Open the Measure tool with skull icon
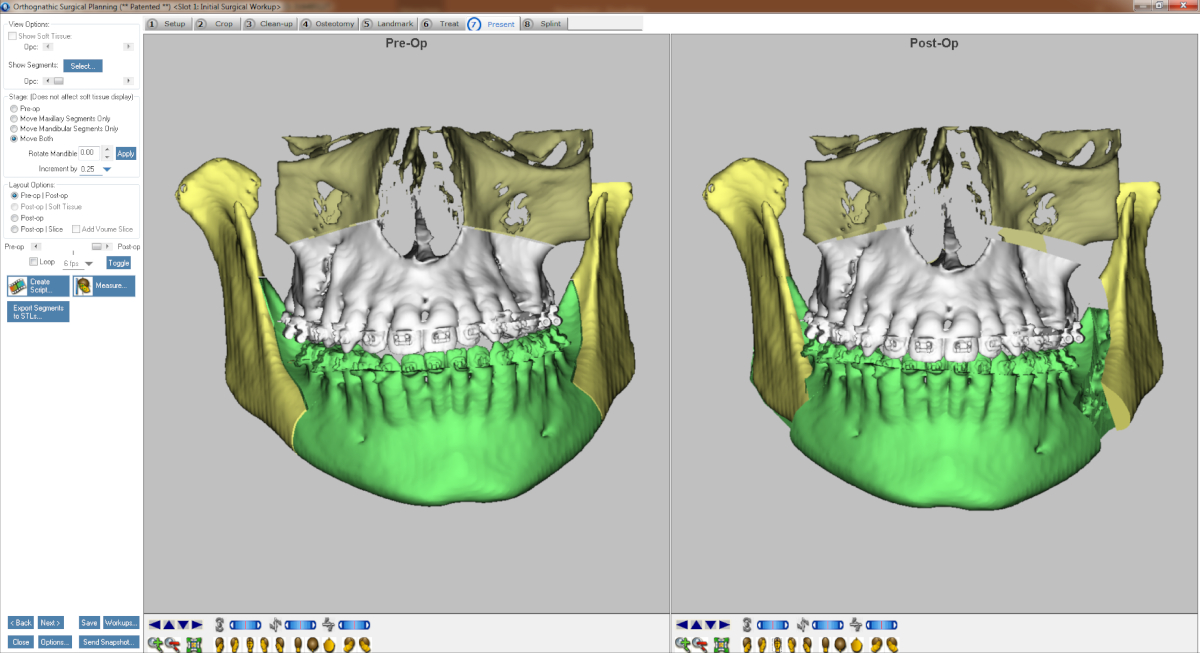Screen dimensions: 1200x653 coord(104,287)
